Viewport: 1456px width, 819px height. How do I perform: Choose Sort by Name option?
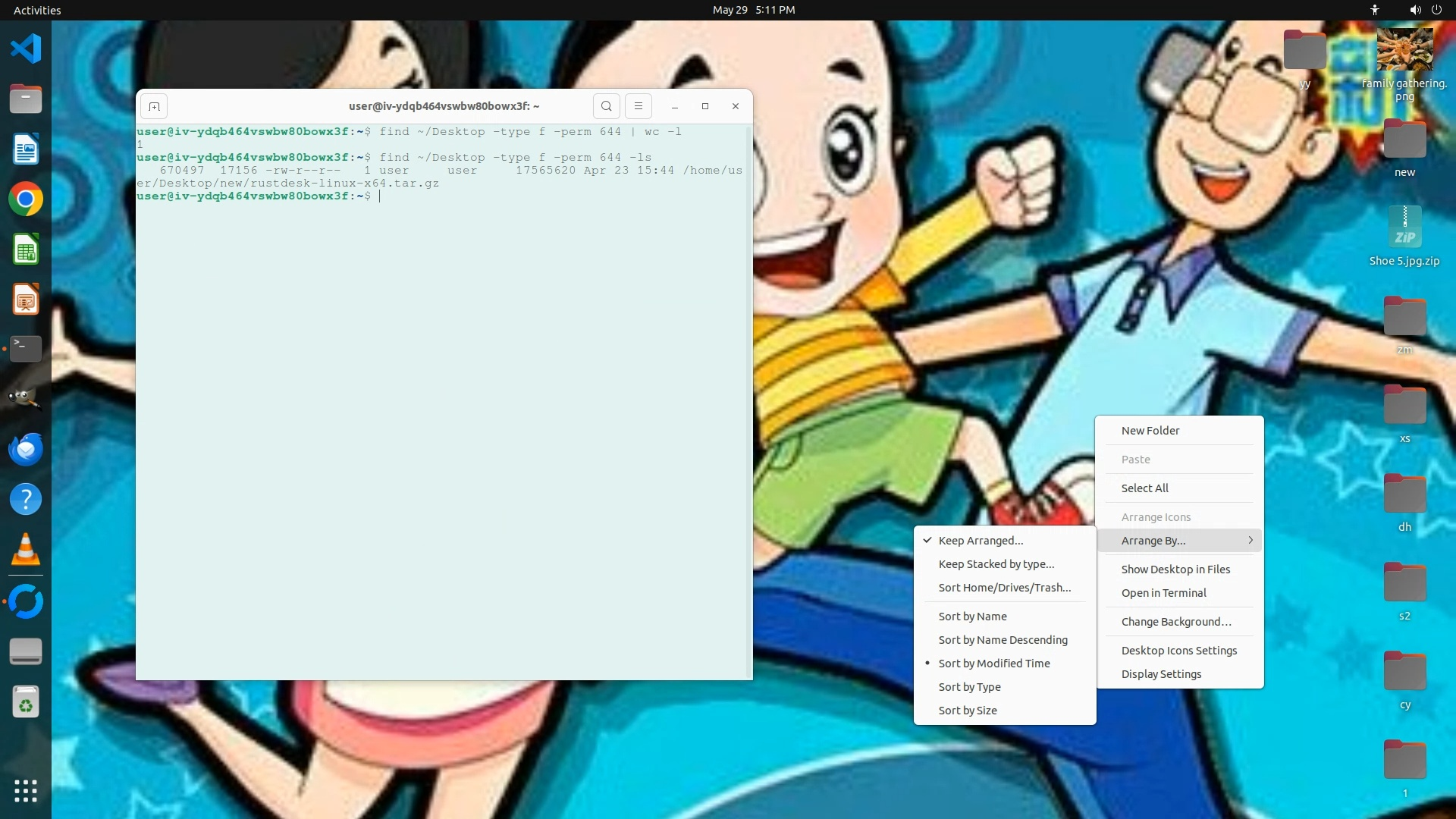point(973,617)
